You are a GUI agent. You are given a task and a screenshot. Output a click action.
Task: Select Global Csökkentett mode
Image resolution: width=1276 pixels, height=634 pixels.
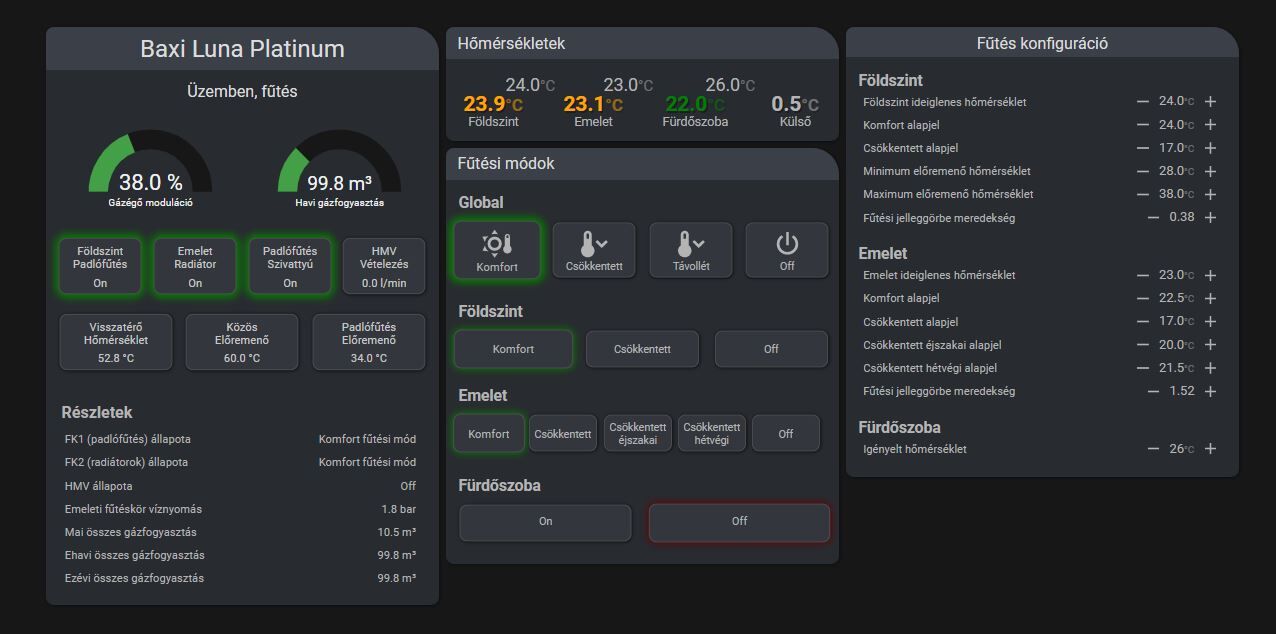tap(594, 250)
